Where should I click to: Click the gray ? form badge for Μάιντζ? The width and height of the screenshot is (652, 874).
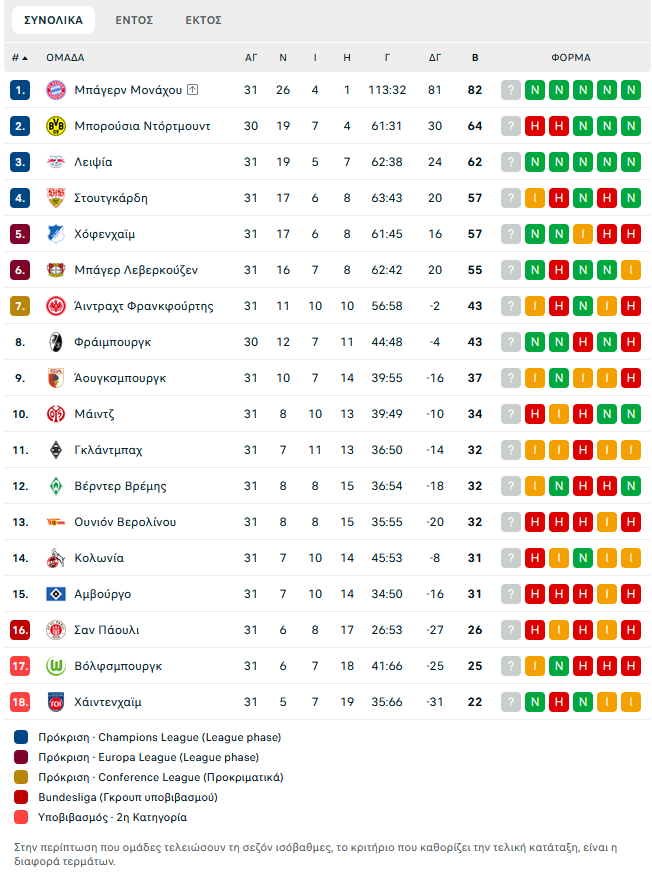511,414
